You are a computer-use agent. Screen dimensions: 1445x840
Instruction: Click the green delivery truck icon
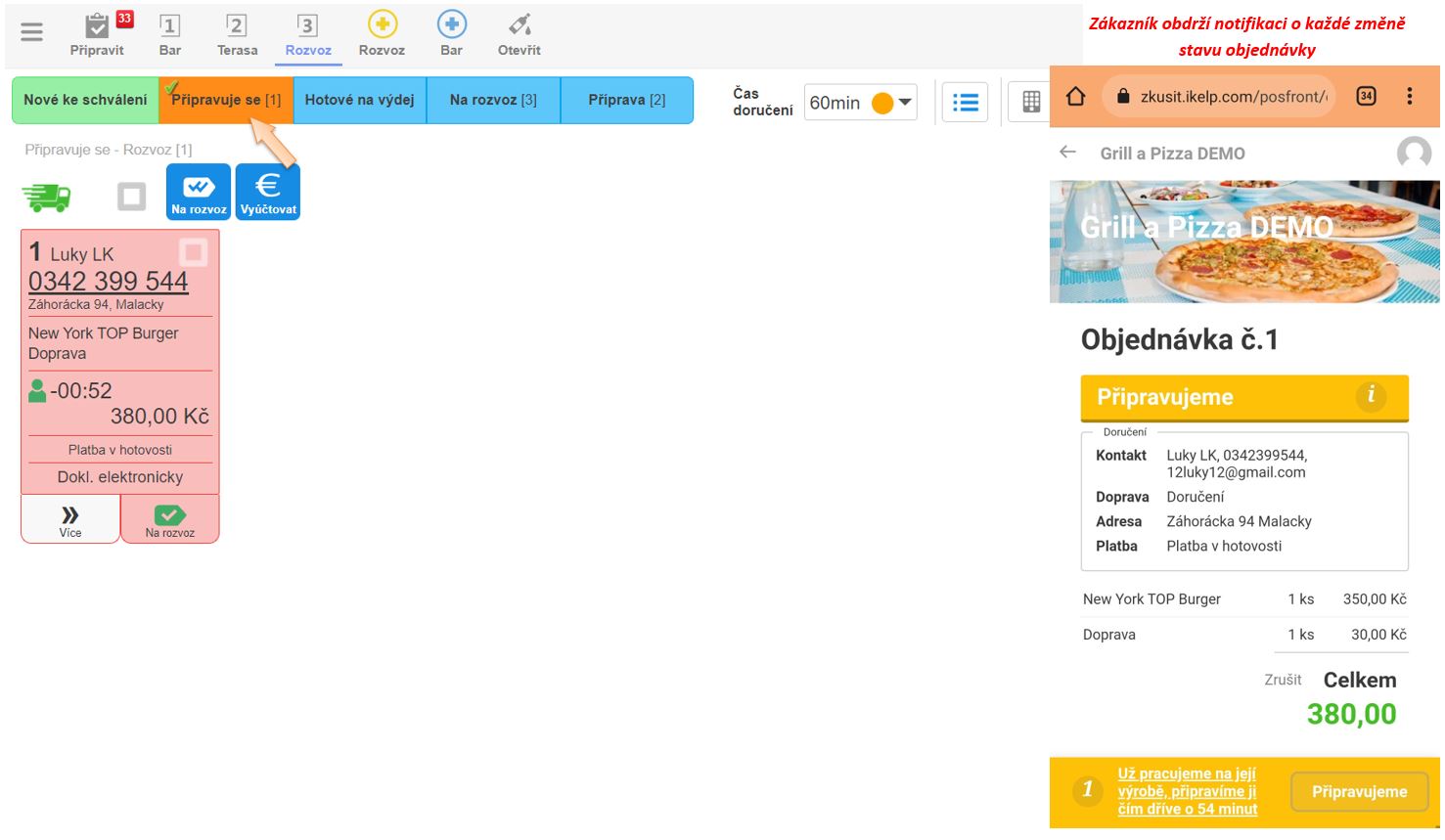click(46, 197)
